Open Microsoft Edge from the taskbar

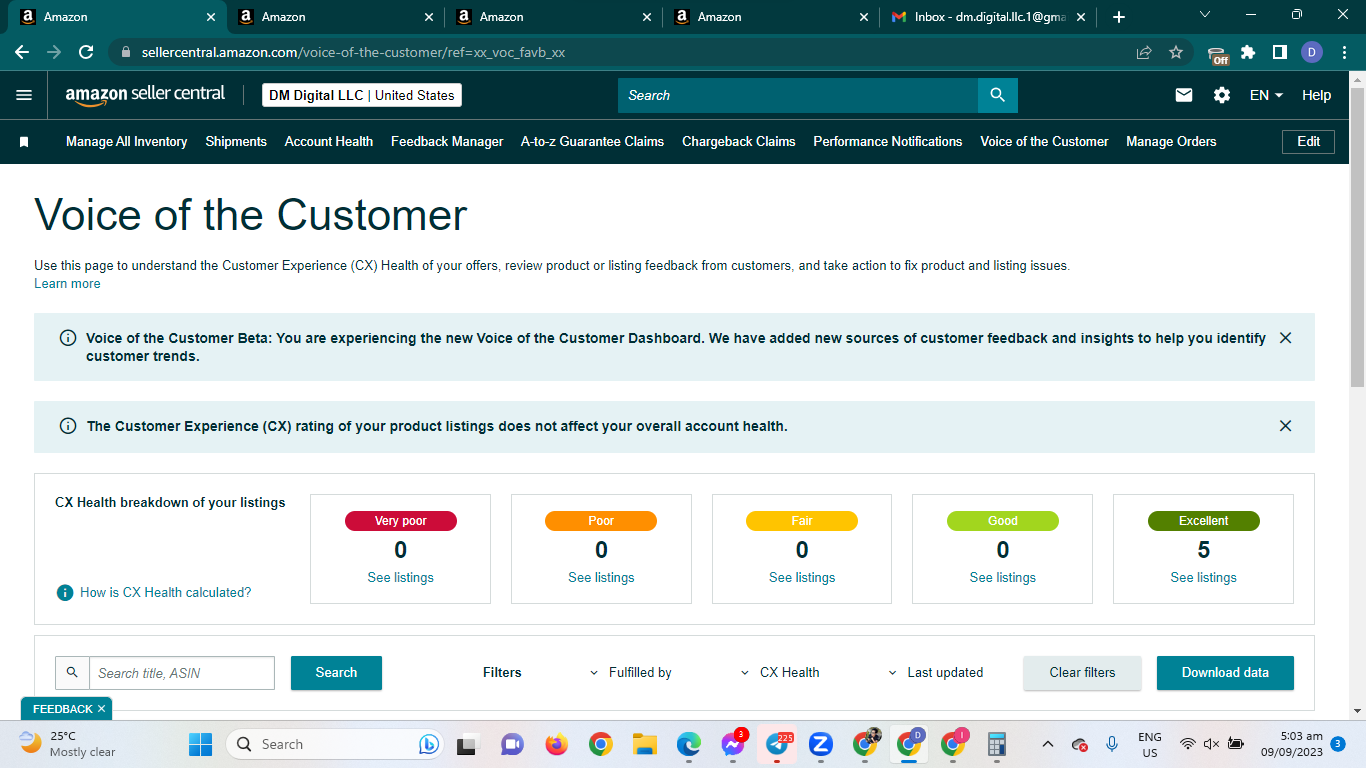coord(688,744)
